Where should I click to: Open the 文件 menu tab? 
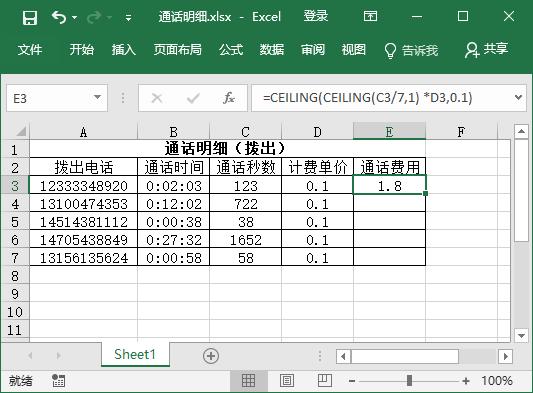[30, 50]
